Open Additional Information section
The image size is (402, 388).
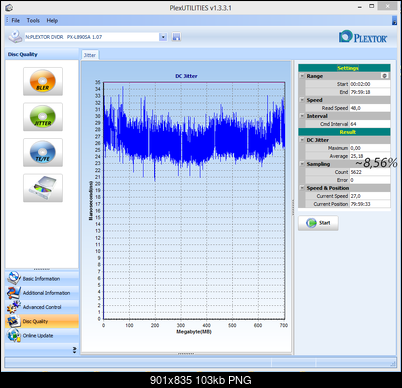coord(42,293)
